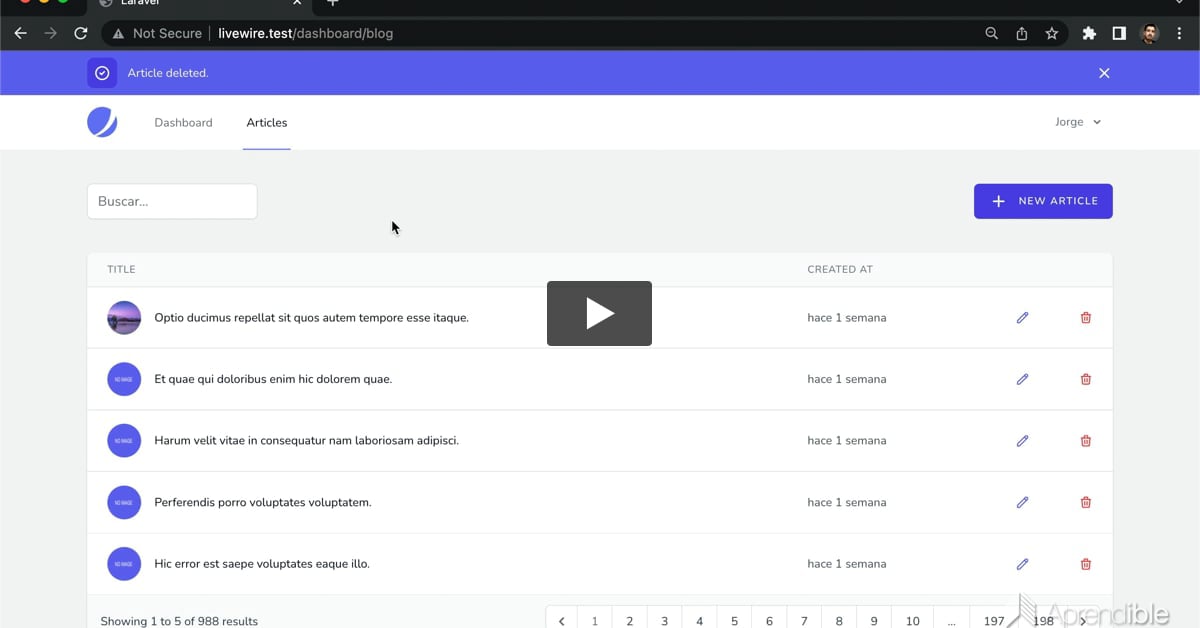Go to pagination page 7
Image resolution: width=1200 pixels, height=628 pixels.
(804, 620)
